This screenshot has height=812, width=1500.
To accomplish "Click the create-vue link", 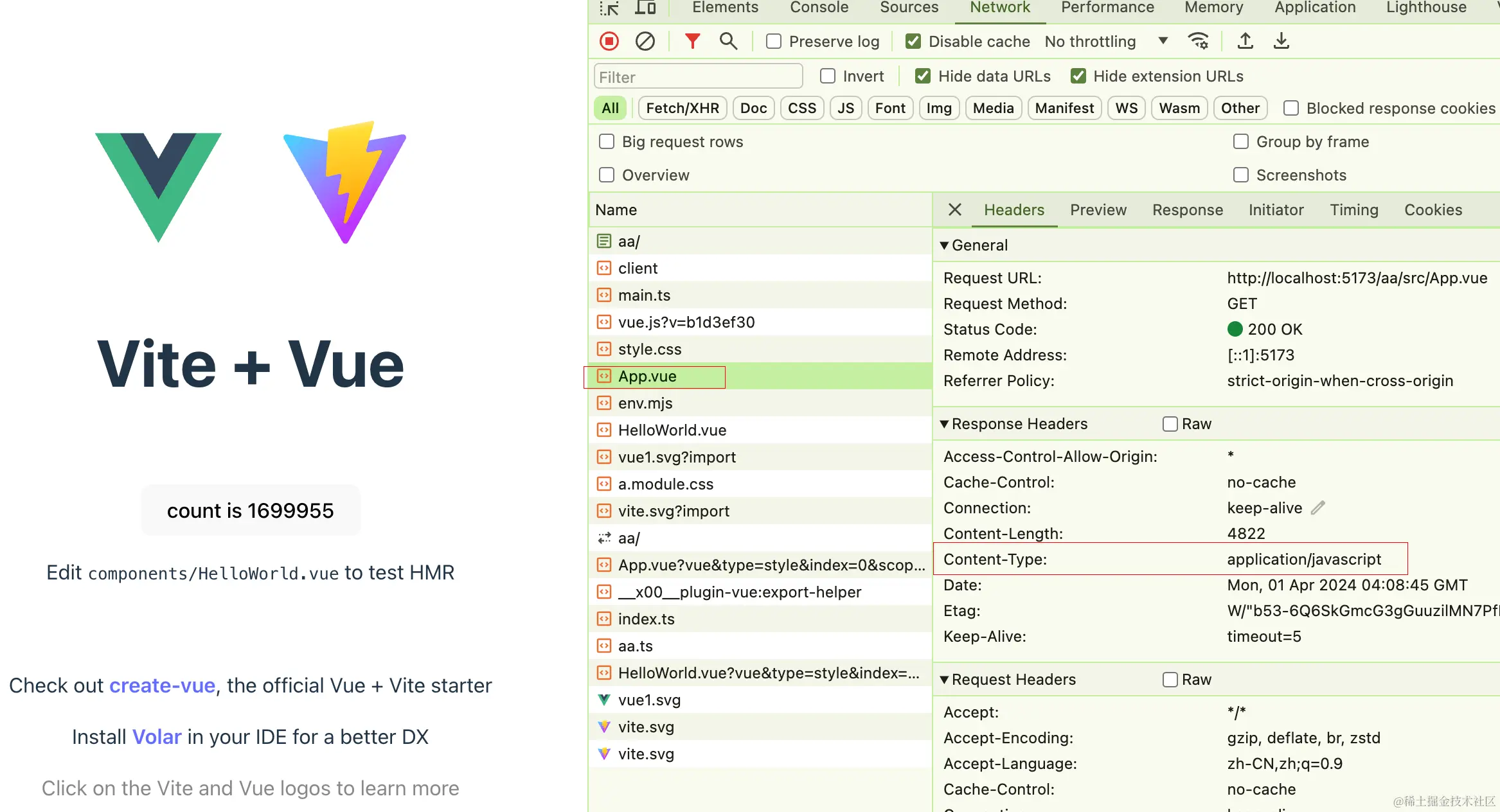I will tap(162, 685).
